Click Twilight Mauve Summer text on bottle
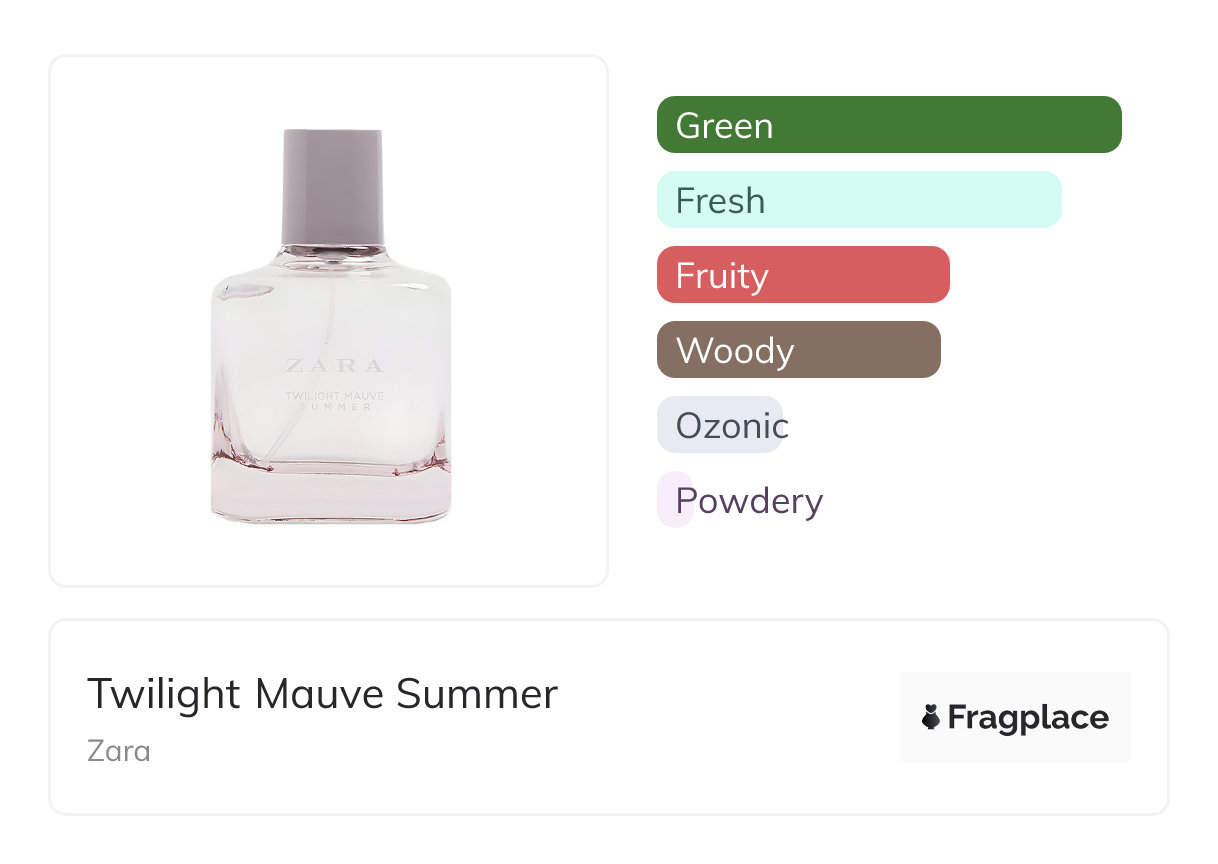The width and height of the screenshot is (1218, 864). pyautogui.click(x=334, y=401)
